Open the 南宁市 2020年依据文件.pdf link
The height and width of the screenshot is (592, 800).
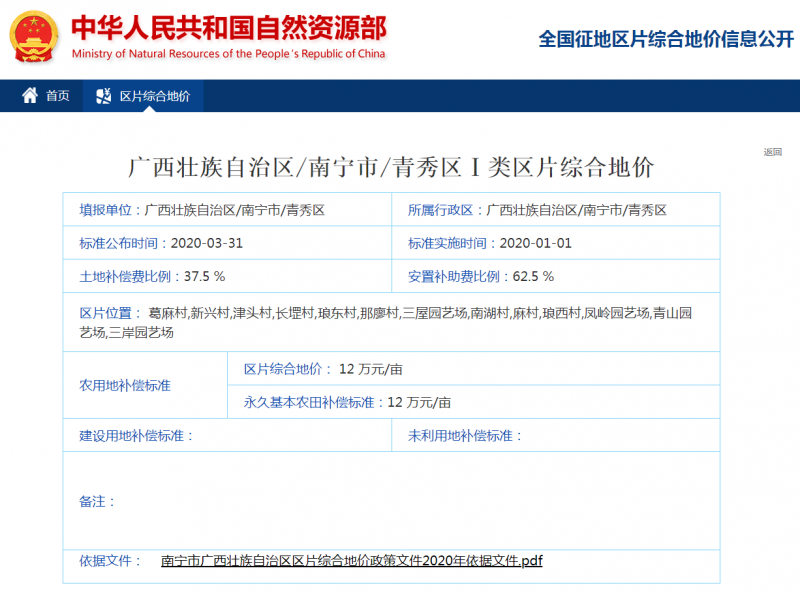click(x=351, y=561)
